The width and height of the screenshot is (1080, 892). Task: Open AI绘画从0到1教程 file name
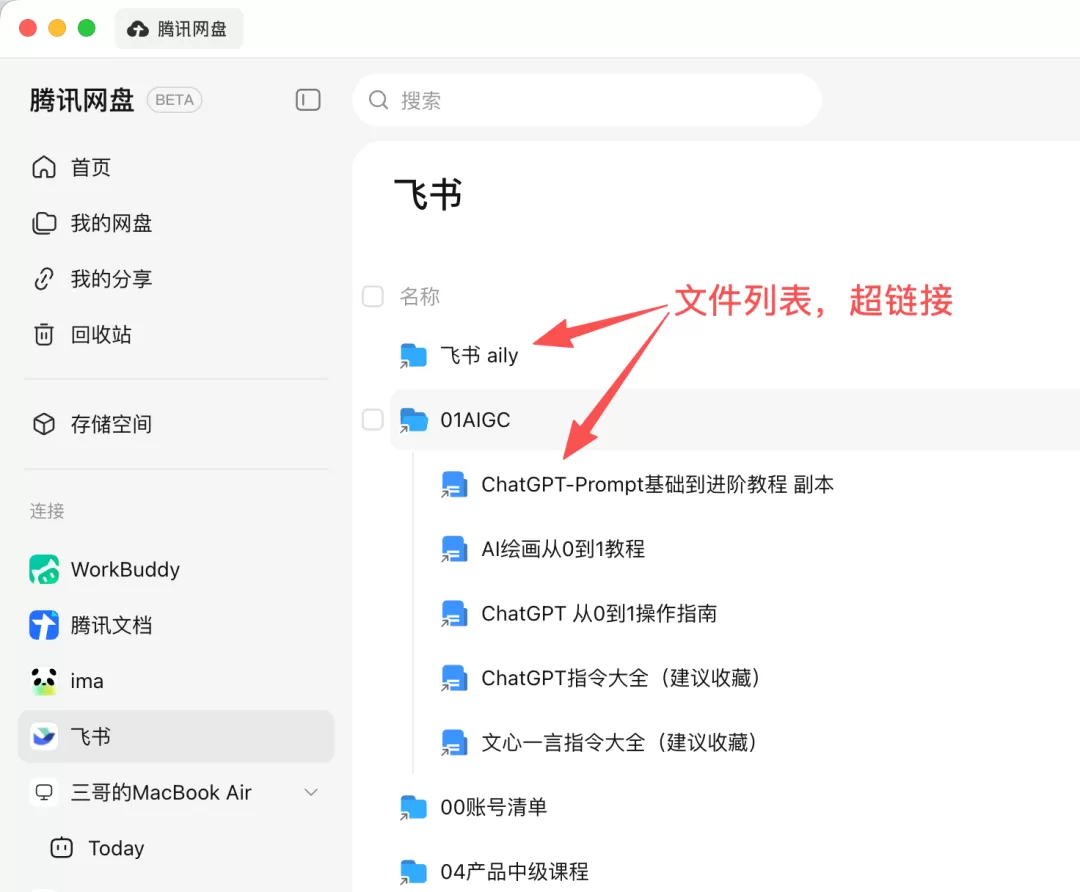pyautogui.click(x=563, y=549)
